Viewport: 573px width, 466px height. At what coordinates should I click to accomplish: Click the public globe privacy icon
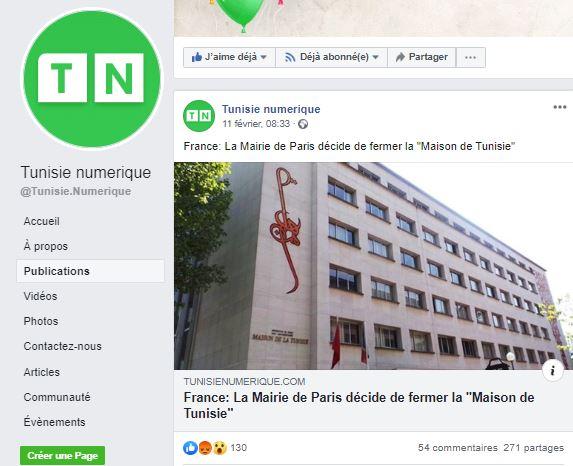303,124
